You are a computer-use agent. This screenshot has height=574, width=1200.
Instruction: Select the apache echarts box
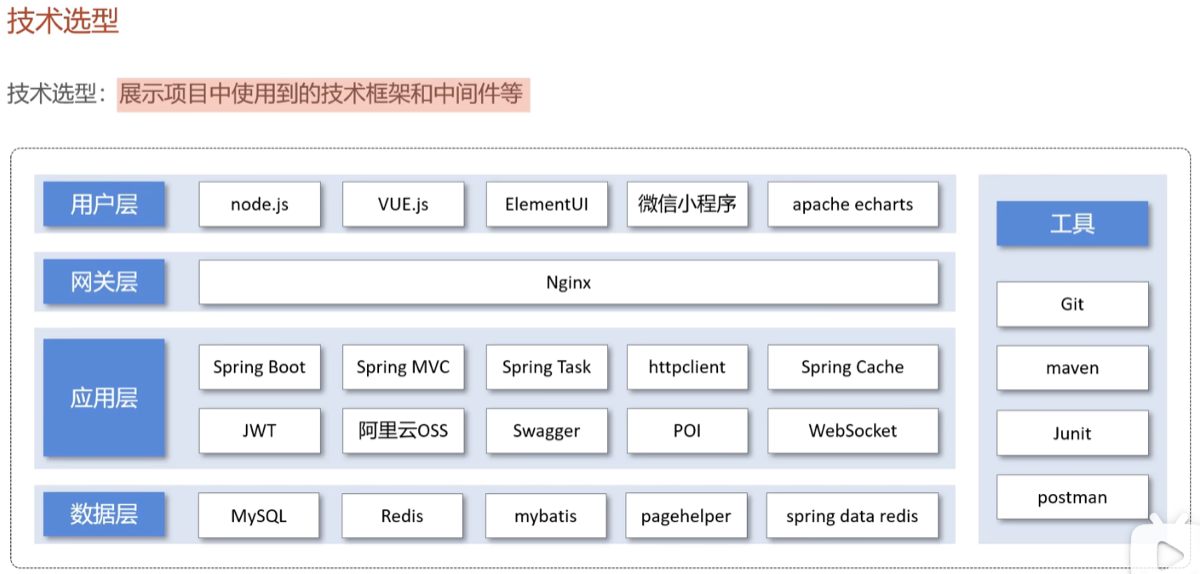pyautogui.click(x=853, y=204)
